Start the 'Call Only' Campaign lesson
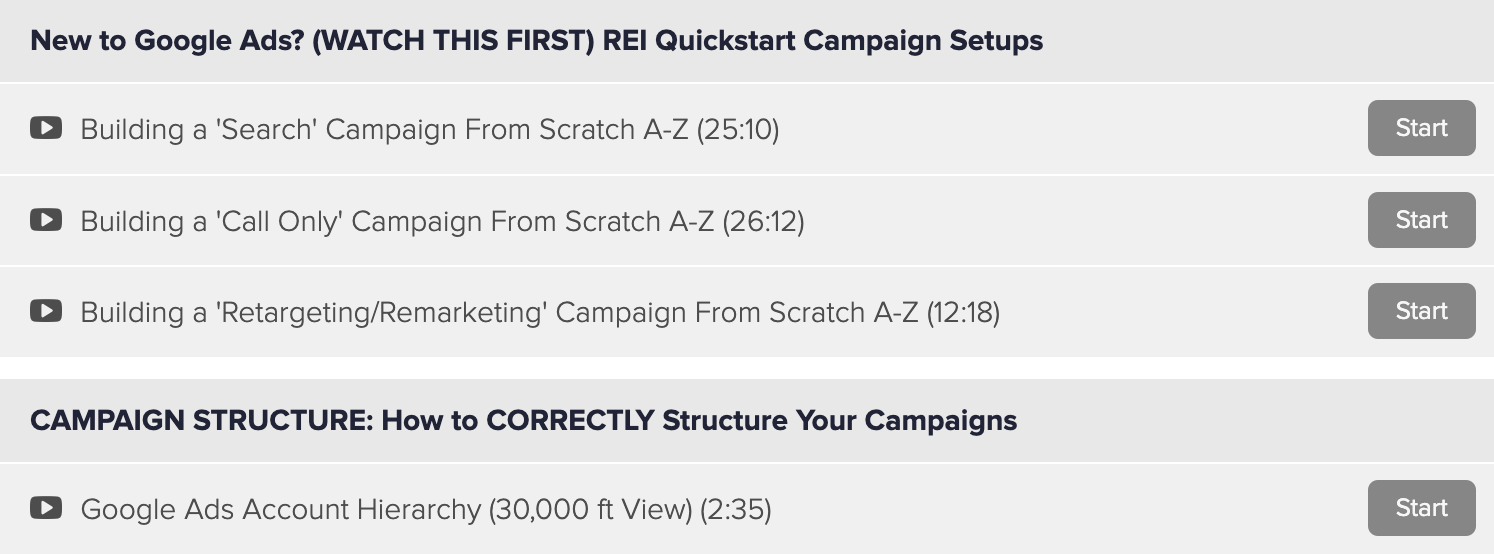The image size is (1494, 554). 1421,220
